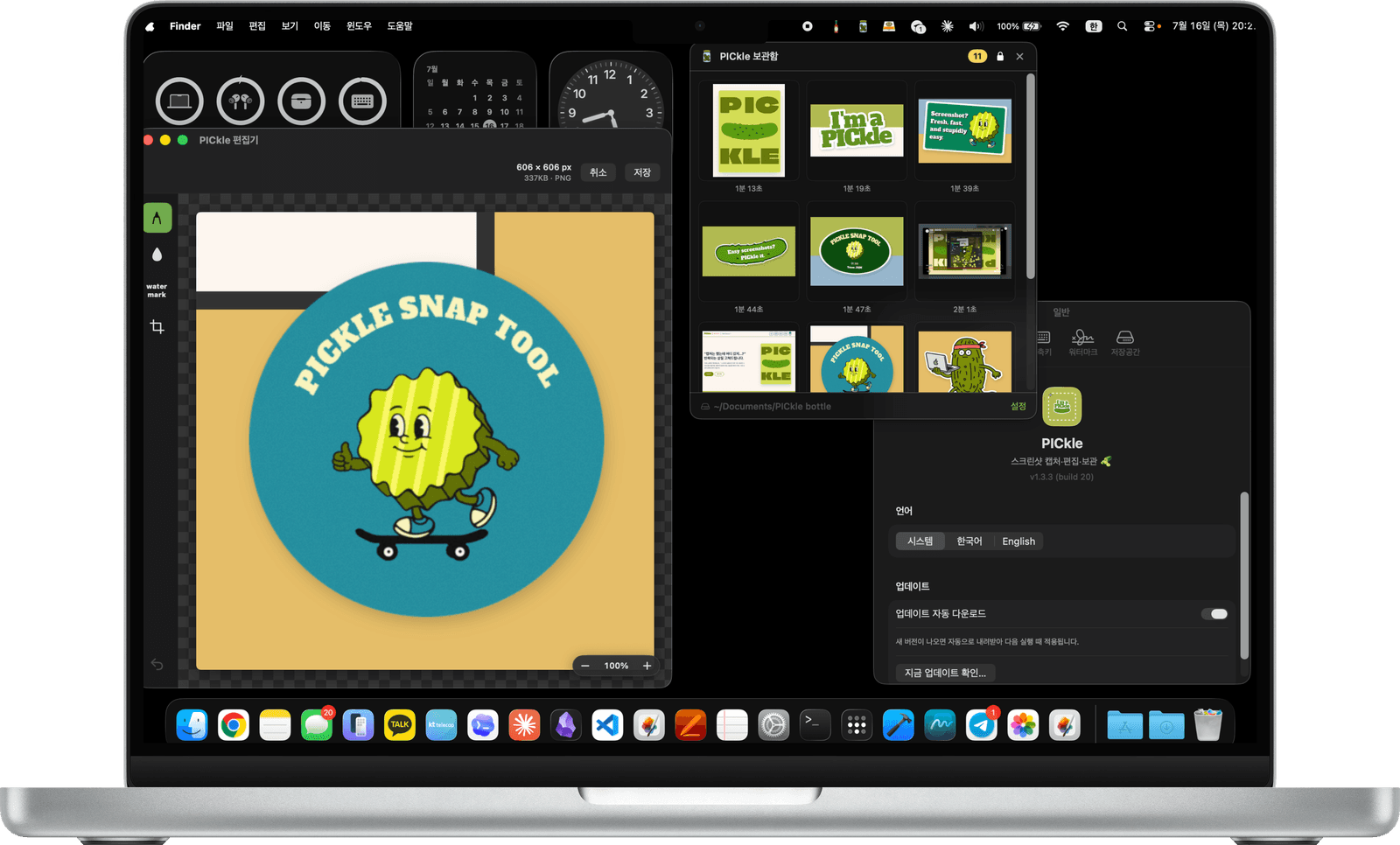Screen dimensions: 1400x845
Task: Open the Apple menu
Action: pos(150,26)
